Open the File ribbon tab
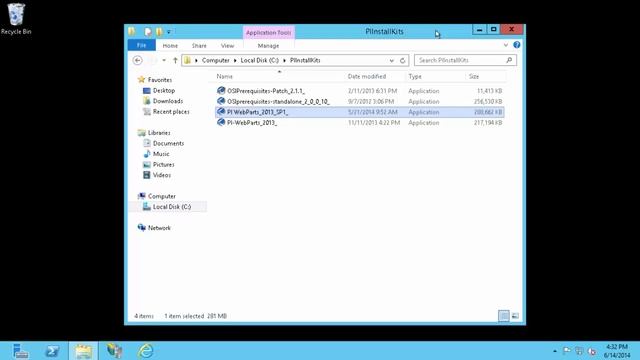 (141, 45)
